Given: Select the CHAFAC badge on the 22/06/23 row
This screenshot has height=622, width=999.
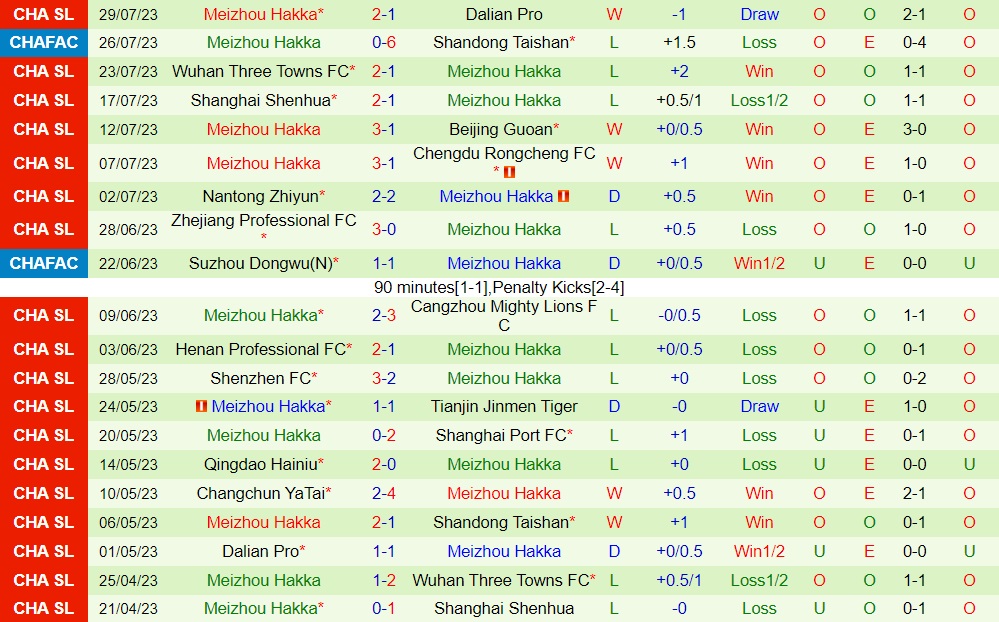Looking at the screenshot, I should pyautogui.click(x=44, y=264).
